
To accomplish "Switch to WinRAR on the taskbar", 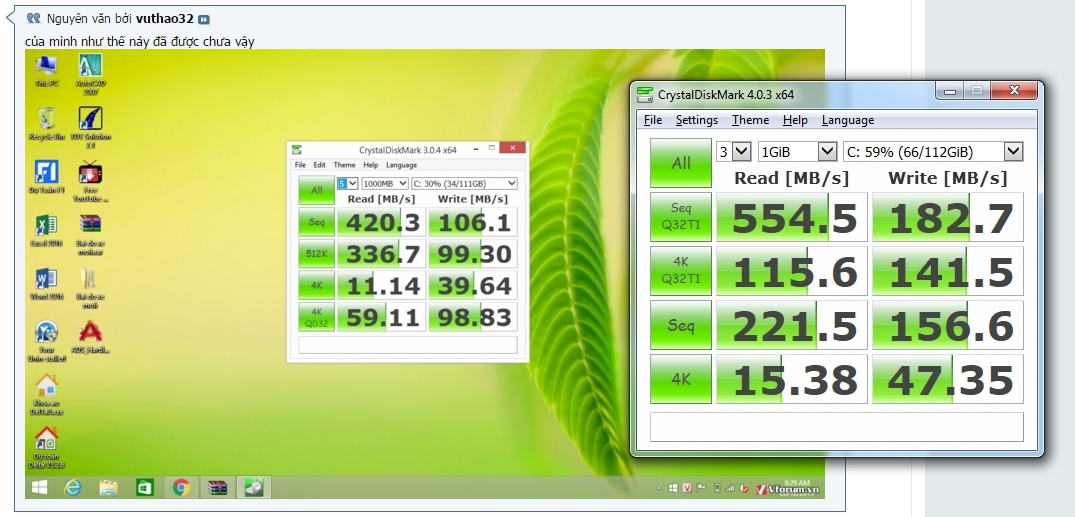I will pyautogui.click(x=217, y=488).
